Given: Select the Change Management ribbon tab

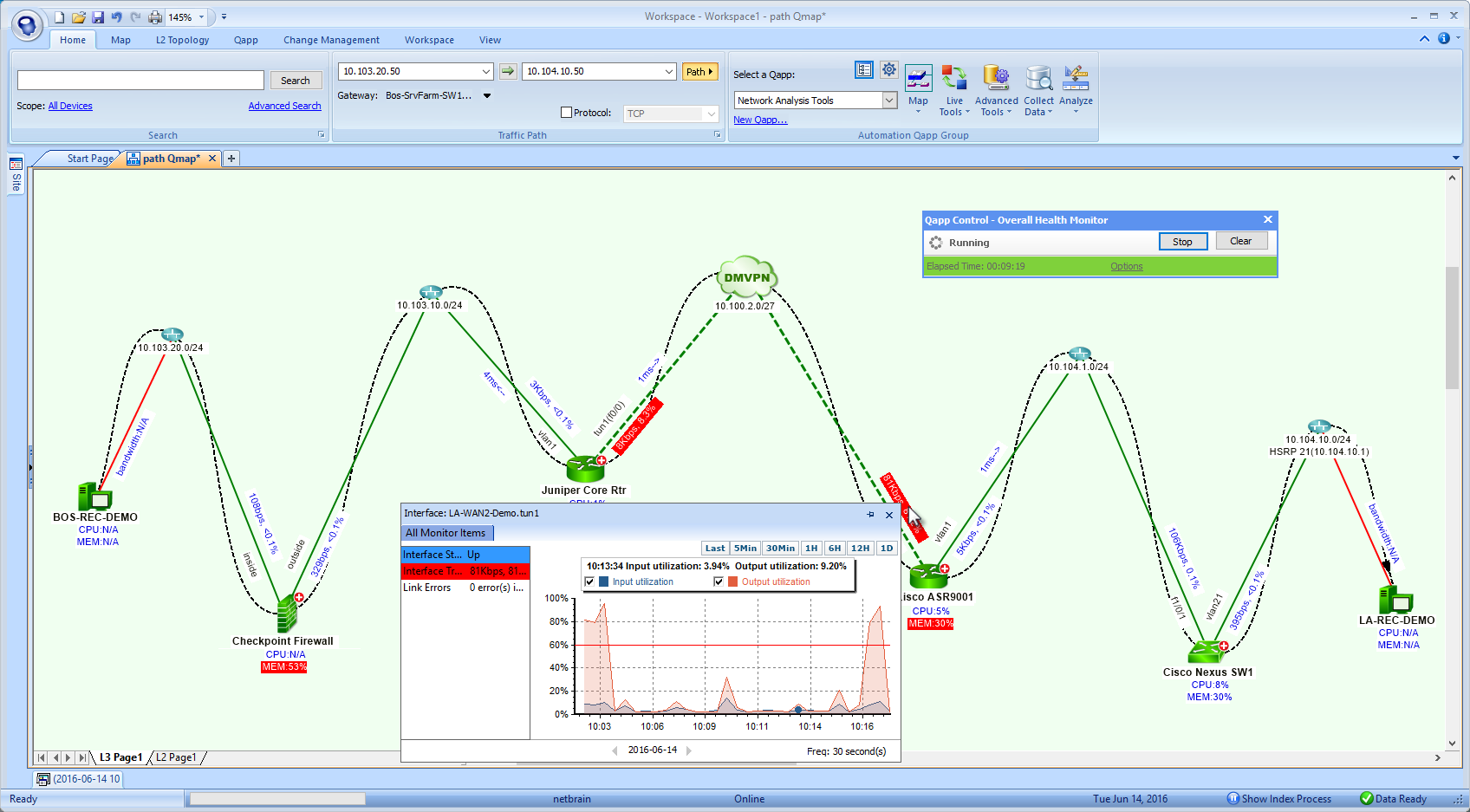Looking at the screenshot, I should (331, 40).
